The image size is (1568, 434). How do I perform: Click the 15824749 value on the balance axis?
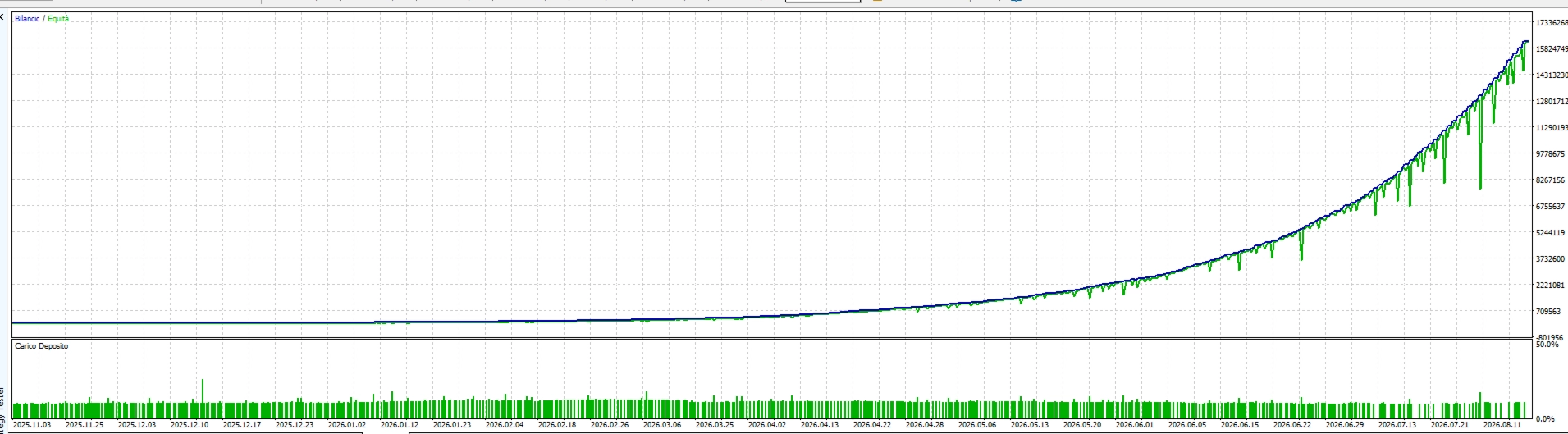pyautogui.click(x=1552, y=49)
